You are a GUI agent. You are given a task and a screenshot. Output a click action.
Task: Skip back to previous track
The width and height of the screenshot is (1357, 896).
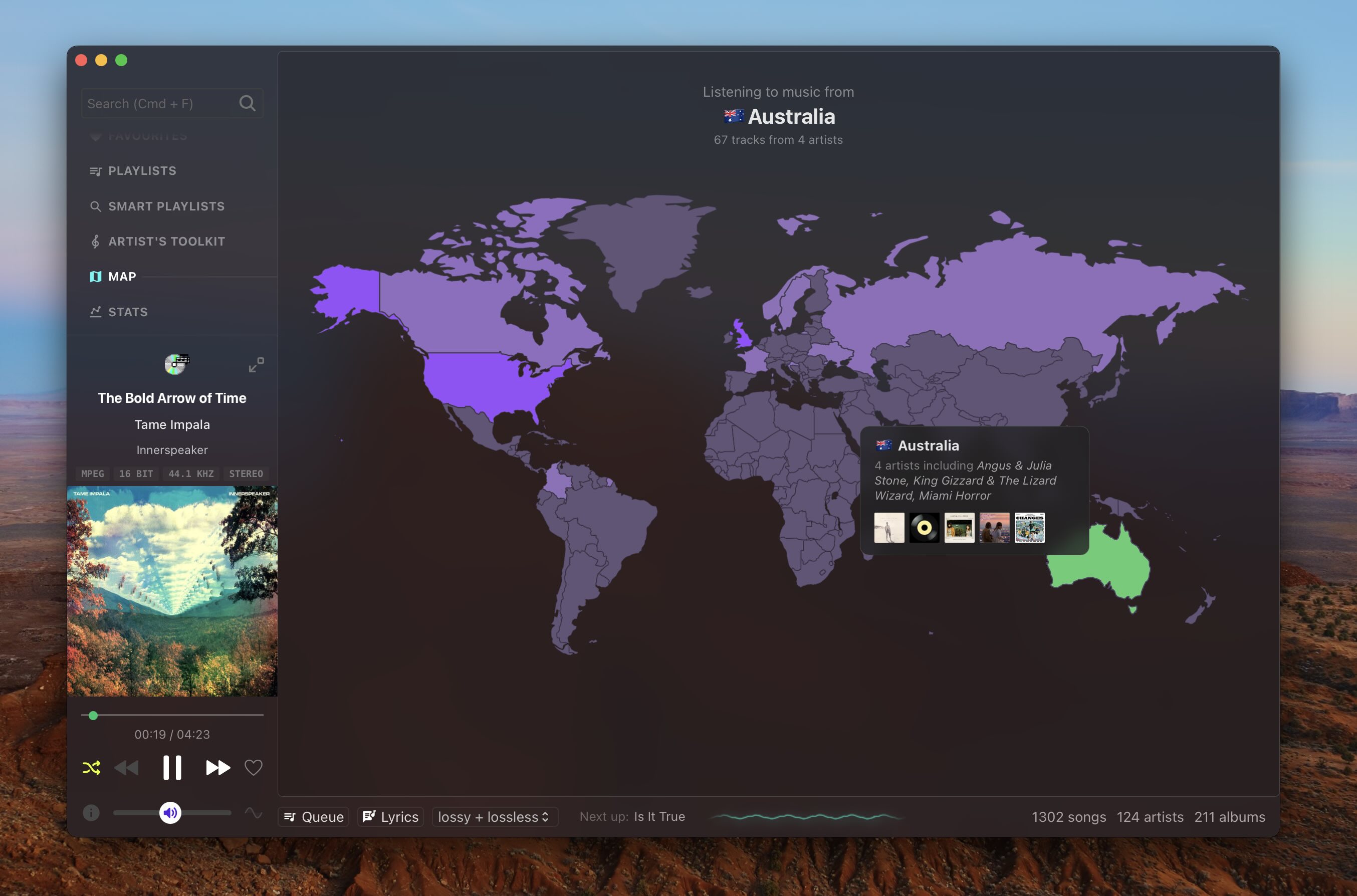[127, 767]
